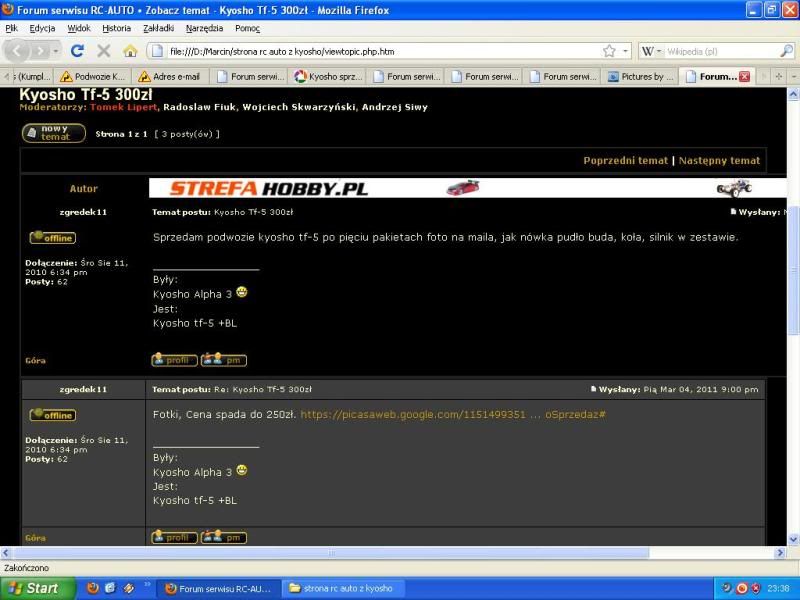Open the first post's 'profil' button
800x600 pixels.
point(174,360)
